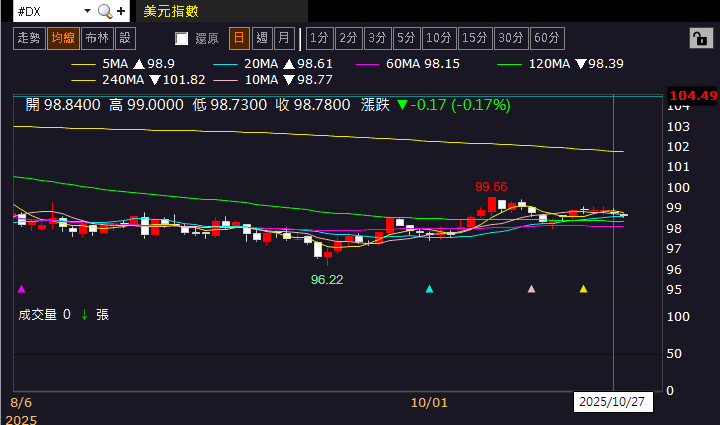Select the 日 daily period
720x425 pixels.
tap(239, 38)
